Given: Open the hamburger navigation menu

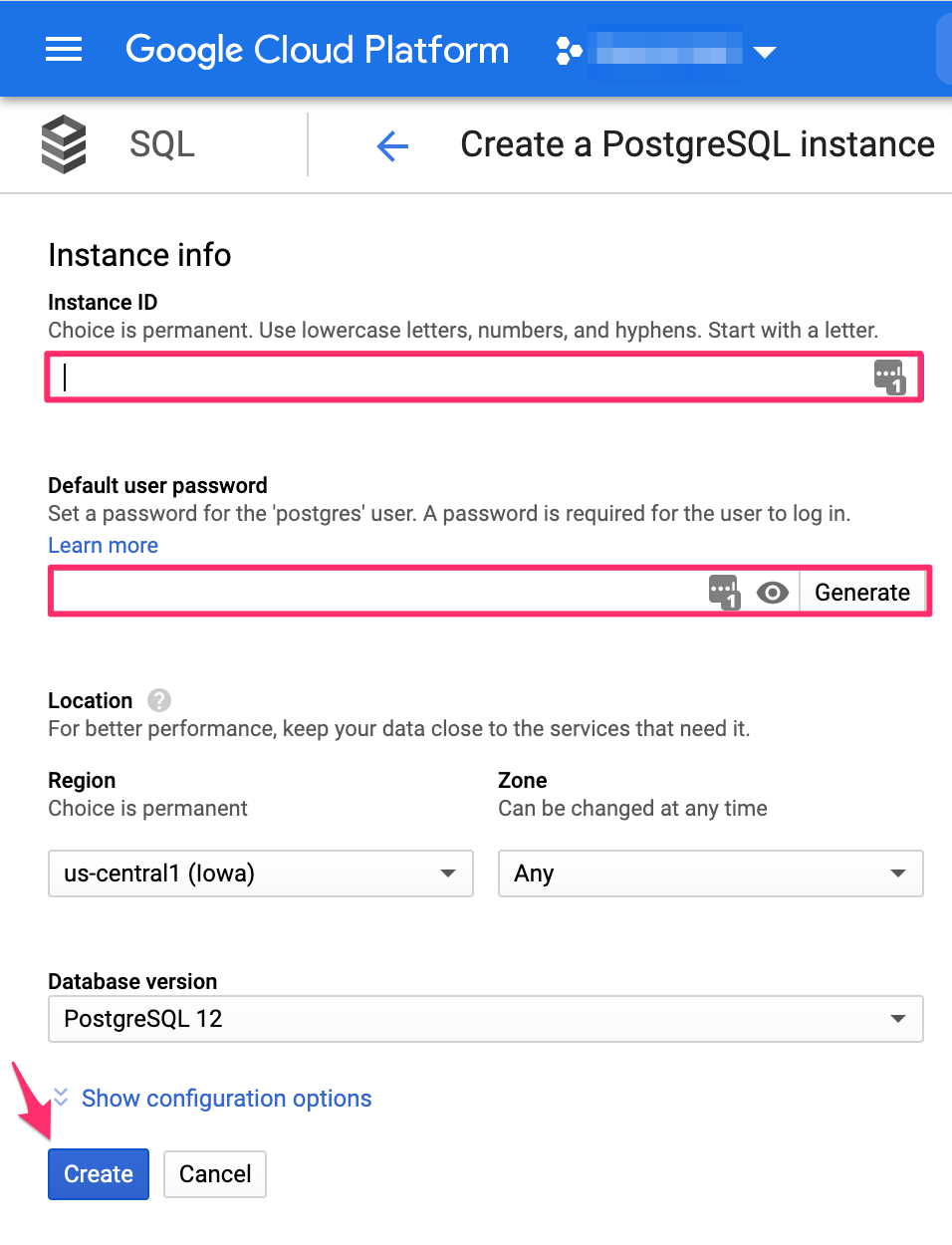Looking at the screenshot, I should (64, 50).
